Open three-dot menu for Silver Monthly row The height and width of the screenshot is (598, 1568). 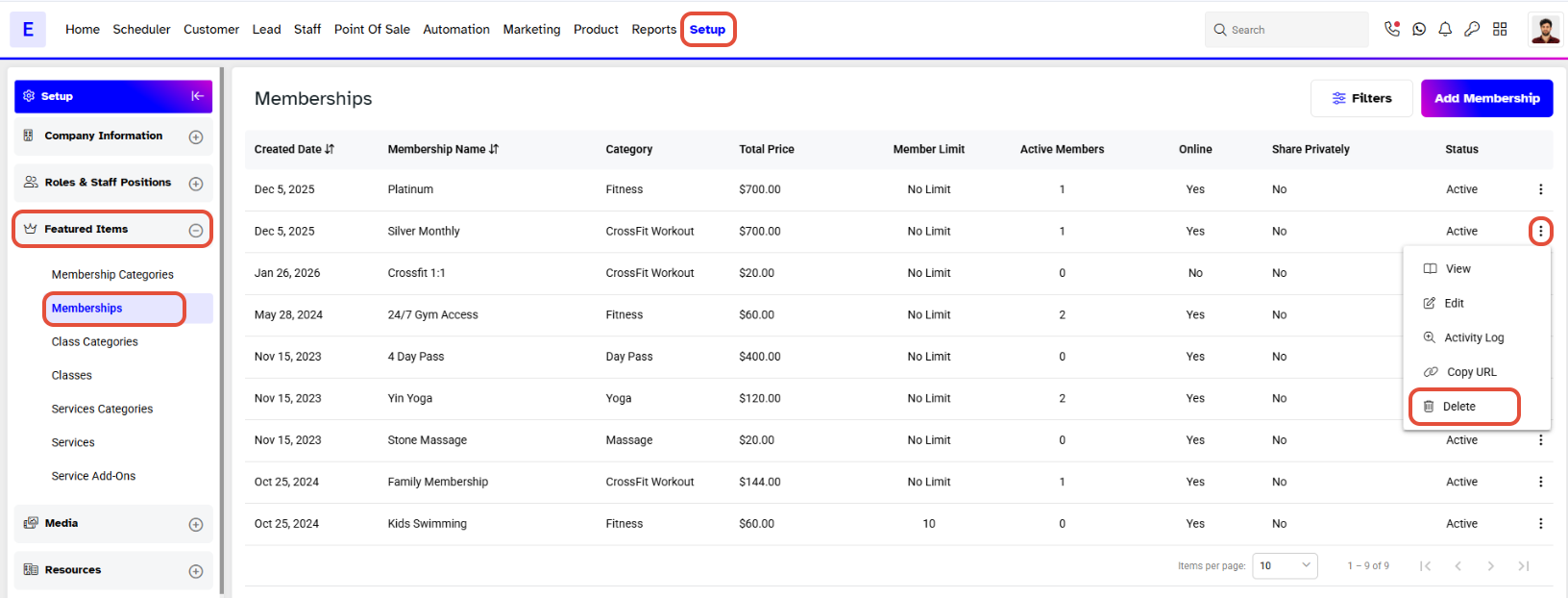1540,231
